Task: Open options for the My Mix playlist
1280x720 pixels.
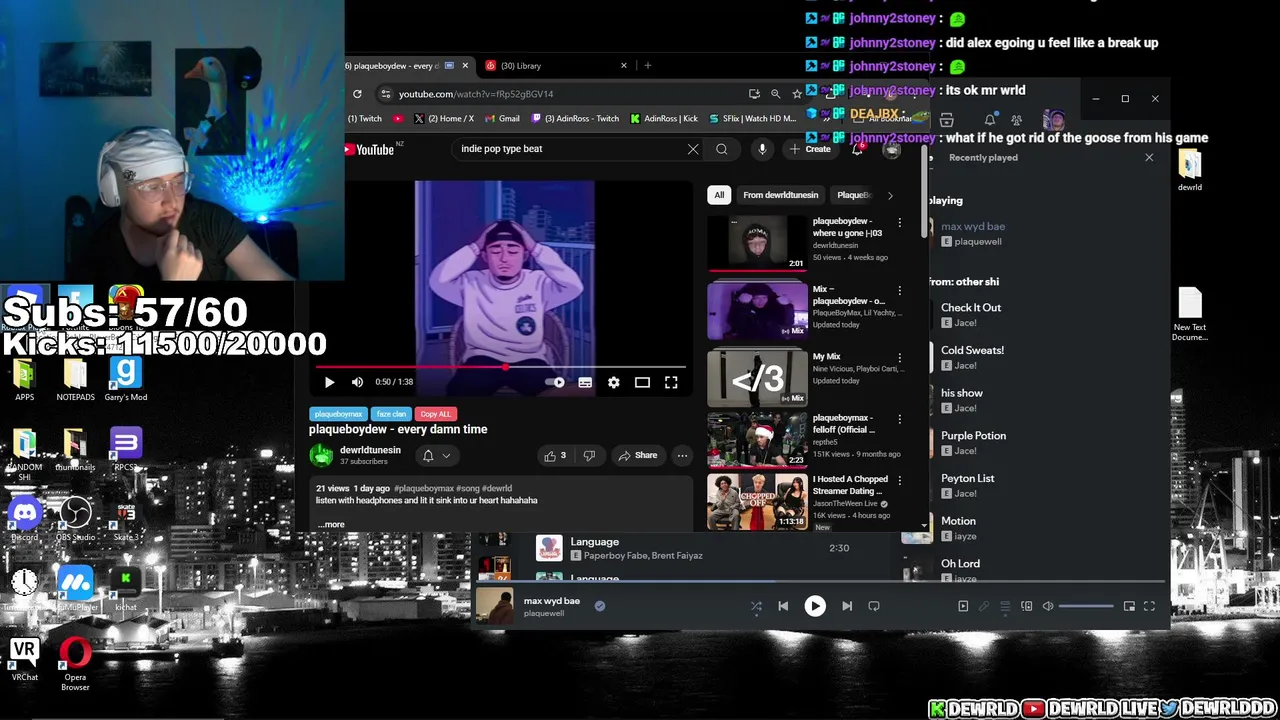Action: 899,358
